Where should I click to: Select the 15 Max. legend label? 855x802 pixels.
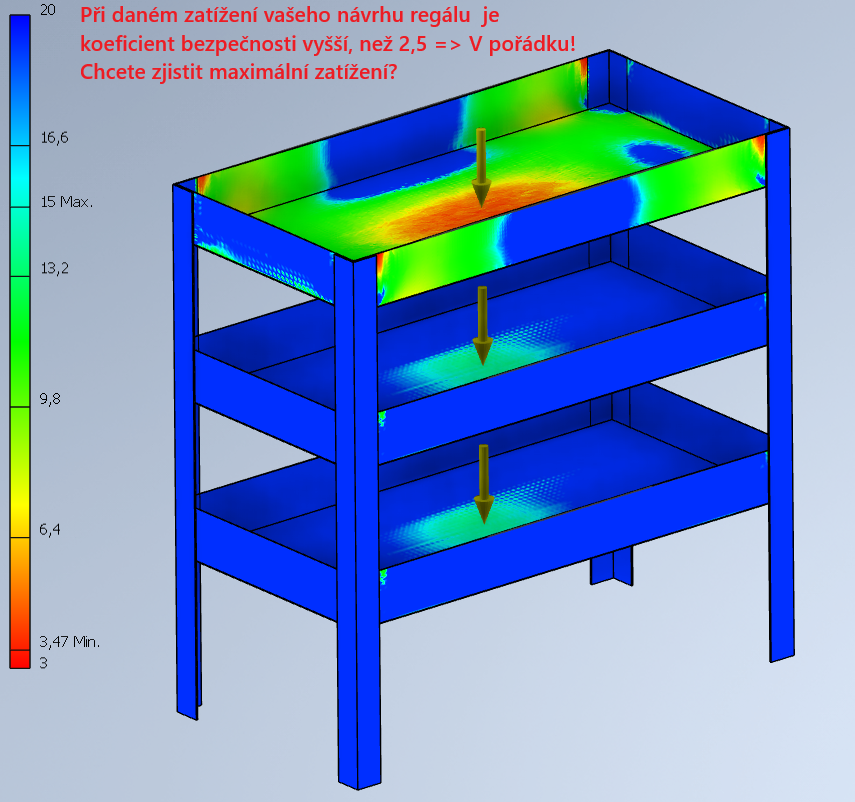pyautogui.click(x=67, y=202)
